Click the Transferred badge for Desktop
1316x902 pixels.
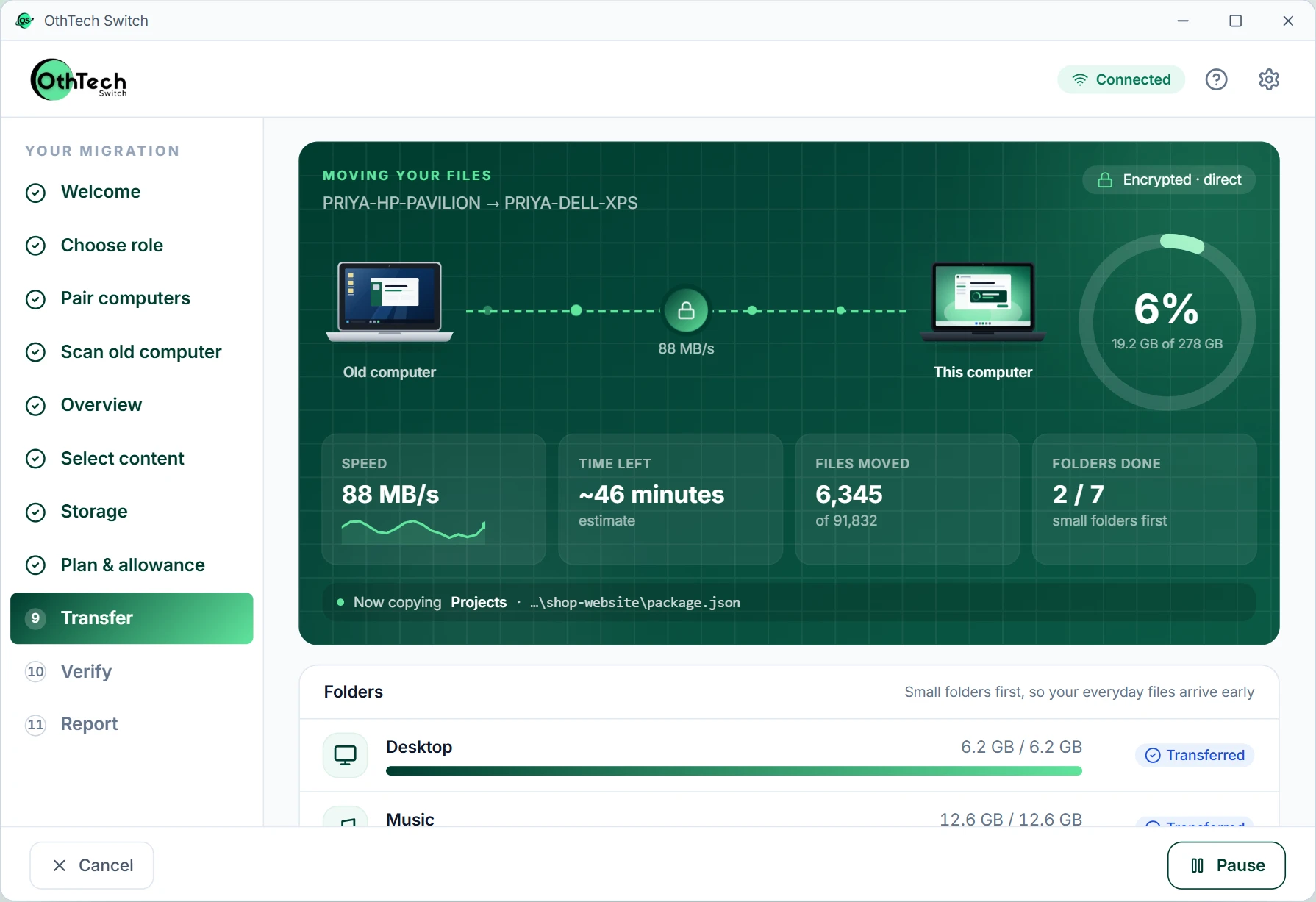click(1195, 755)
